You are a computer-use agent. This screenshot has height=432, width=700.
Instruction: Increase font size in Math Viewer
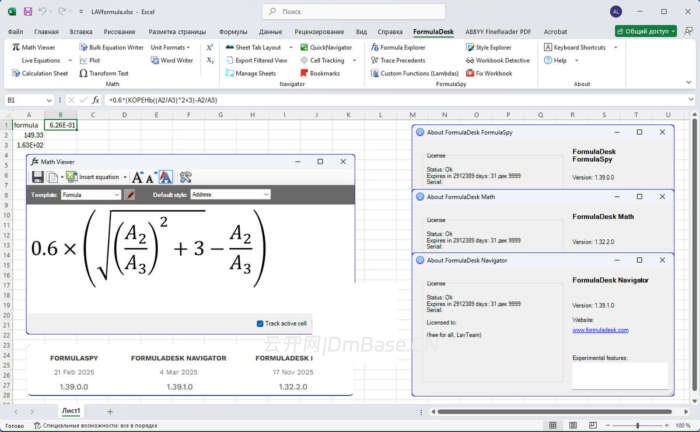click(138, 177)
